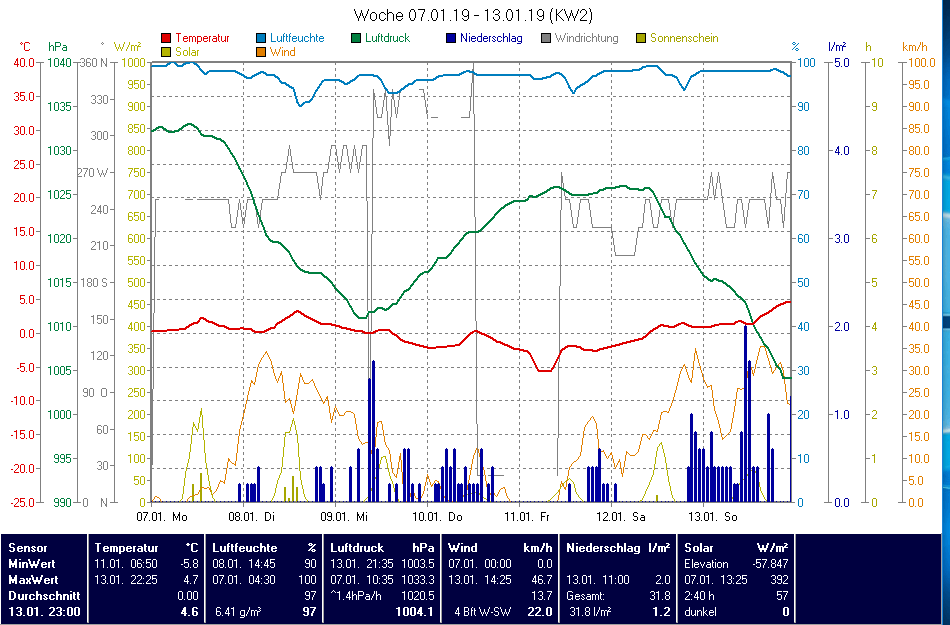Click the '11.01. Fr' date label

(527, 517)
